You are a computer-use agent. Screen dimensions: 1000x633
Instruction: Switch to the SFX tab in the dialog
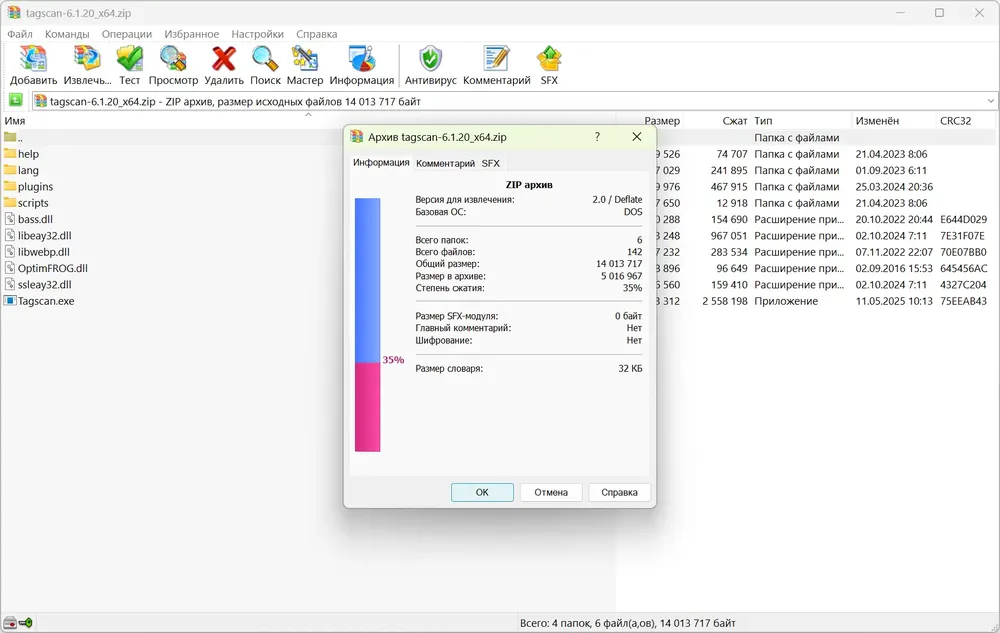coord(490,164)
